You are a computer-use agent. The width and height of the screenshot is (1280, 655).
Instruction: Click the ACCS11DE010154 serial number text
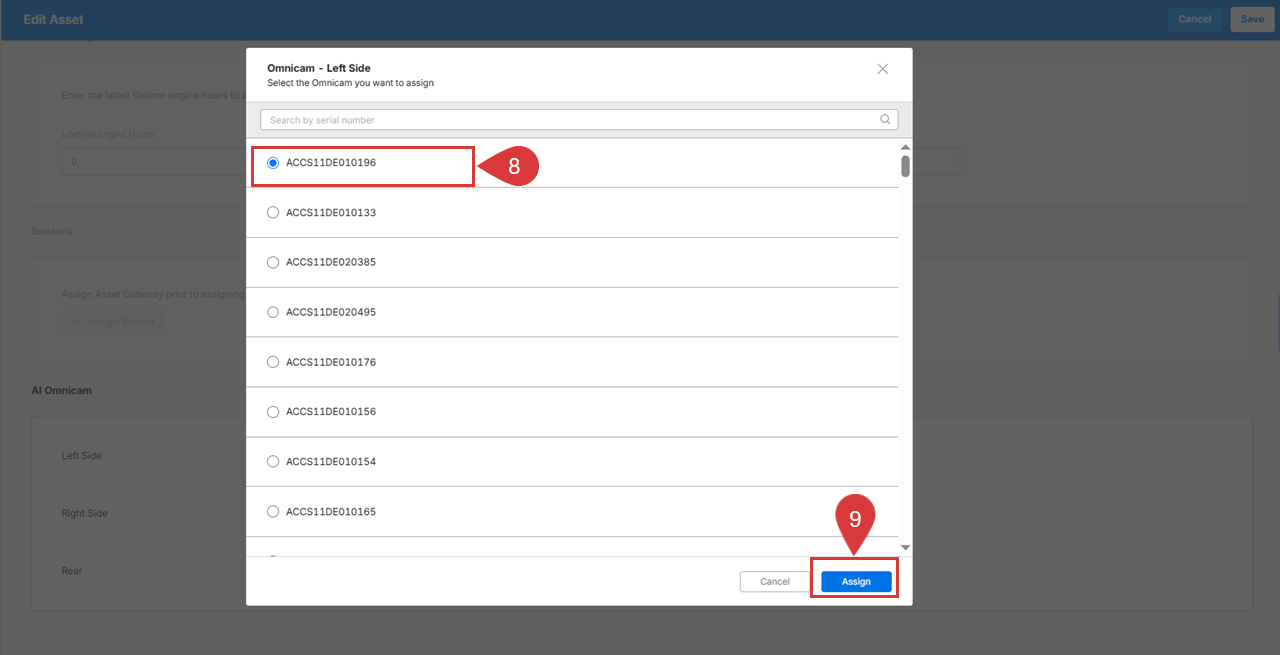(331, 462)
